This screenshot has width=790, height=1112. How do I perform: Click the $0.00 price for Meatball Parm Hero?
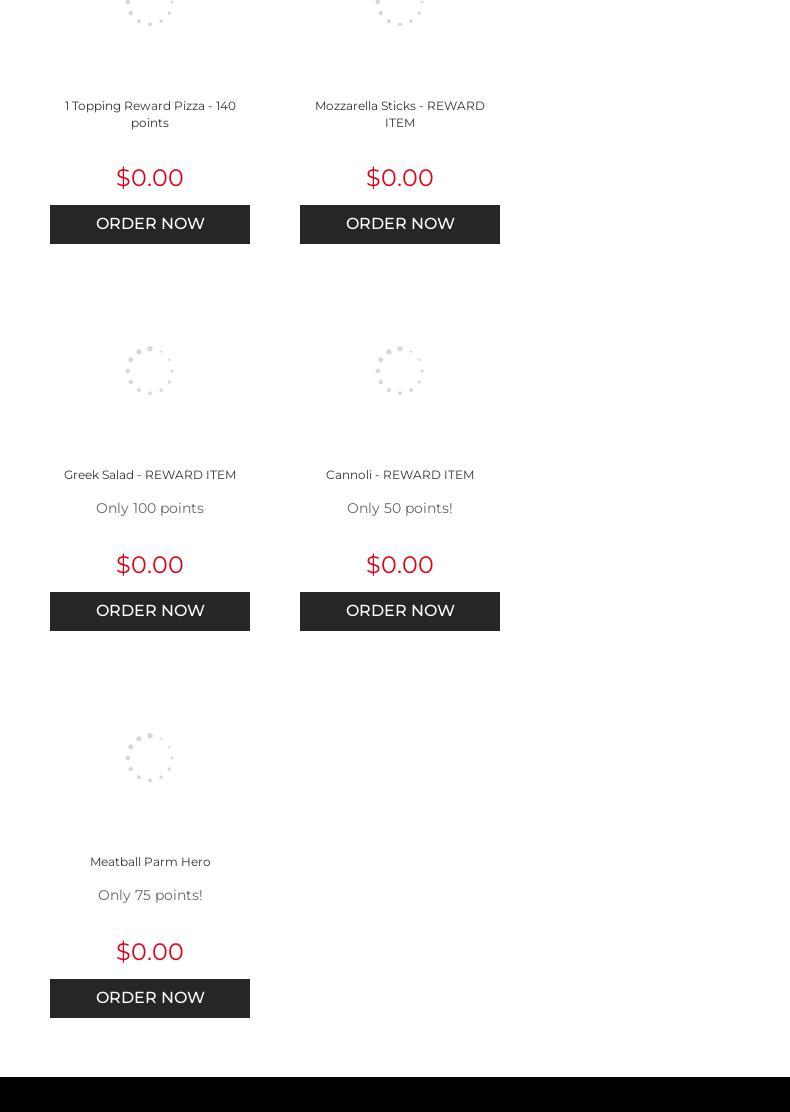(150, 952)
